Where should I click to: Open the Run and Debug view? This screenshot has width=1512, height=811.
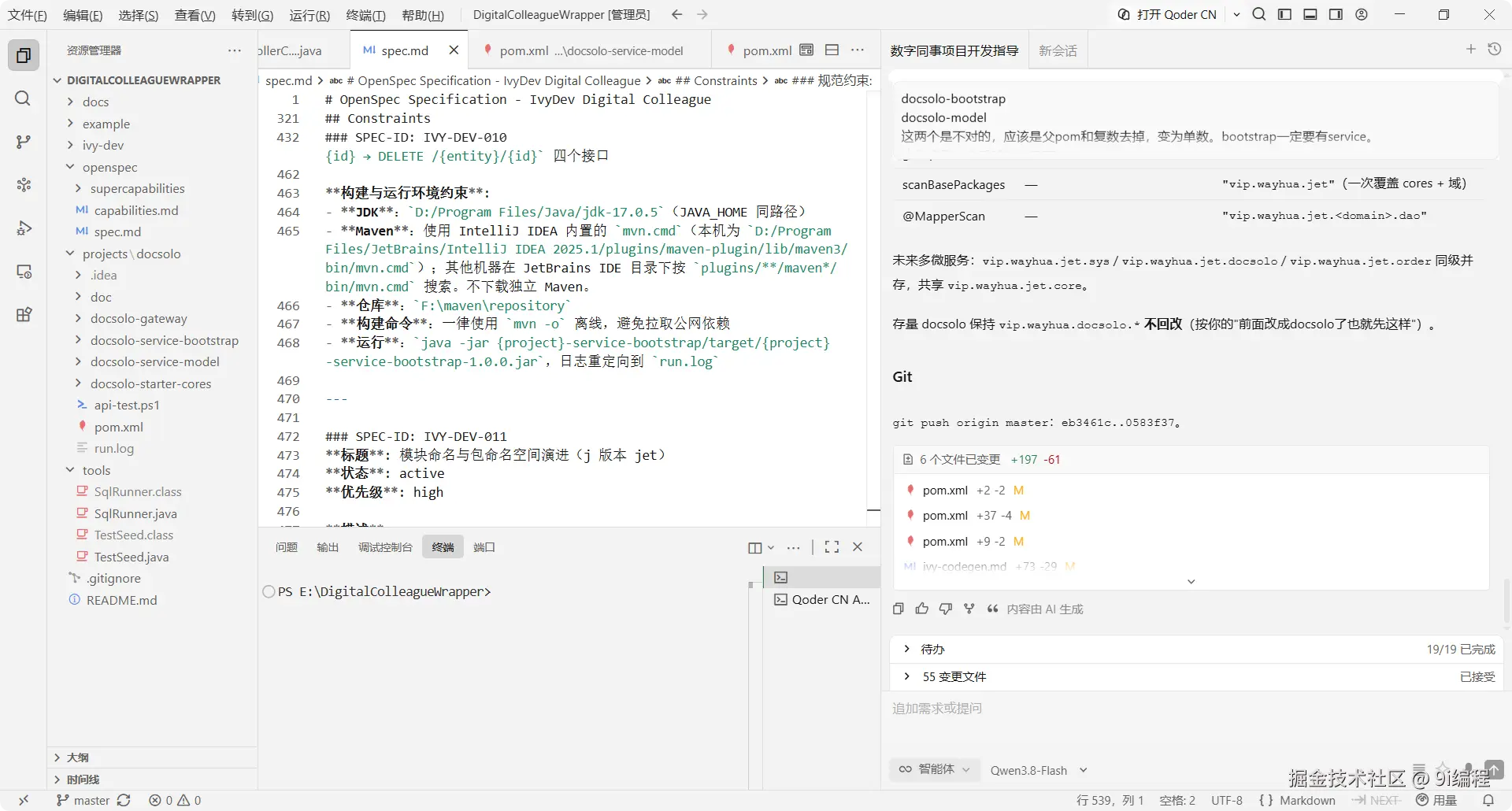[x=24, y=228]
